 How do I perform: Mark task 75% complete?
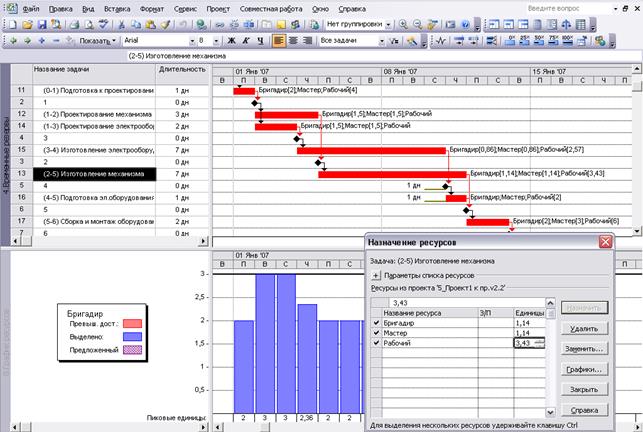coord(553,41)
